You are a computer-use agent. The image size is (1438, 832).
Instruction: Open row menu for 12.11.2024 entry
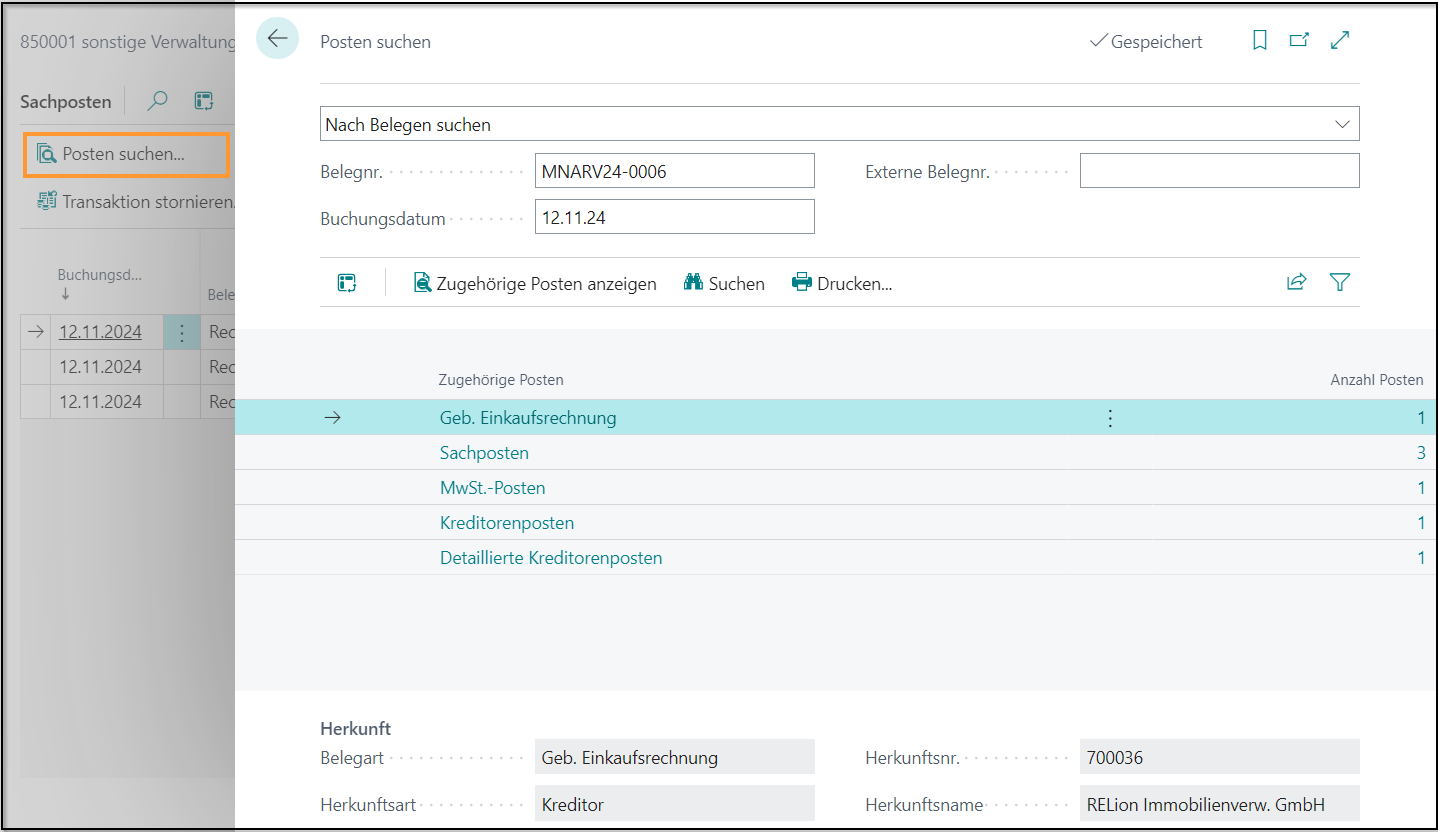pyautogui.click(x=181, y=333)
